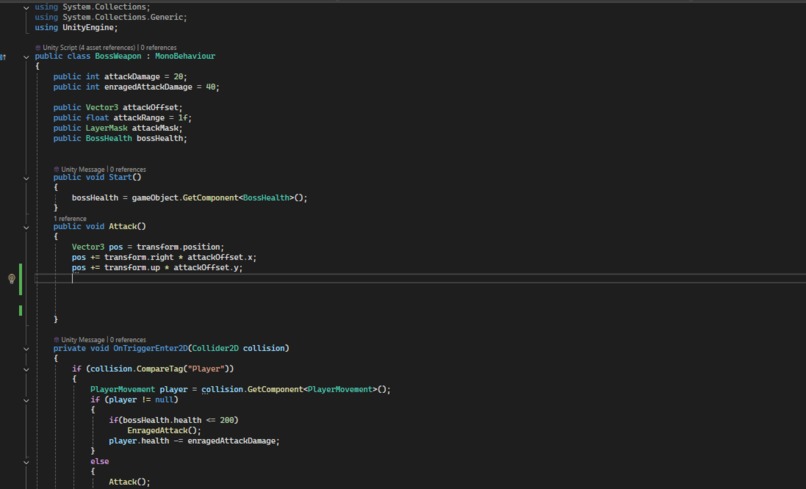Open "0 references" CodeLens above Start method
This screenshot has width=806, height=489.
(x=128, y=169)
